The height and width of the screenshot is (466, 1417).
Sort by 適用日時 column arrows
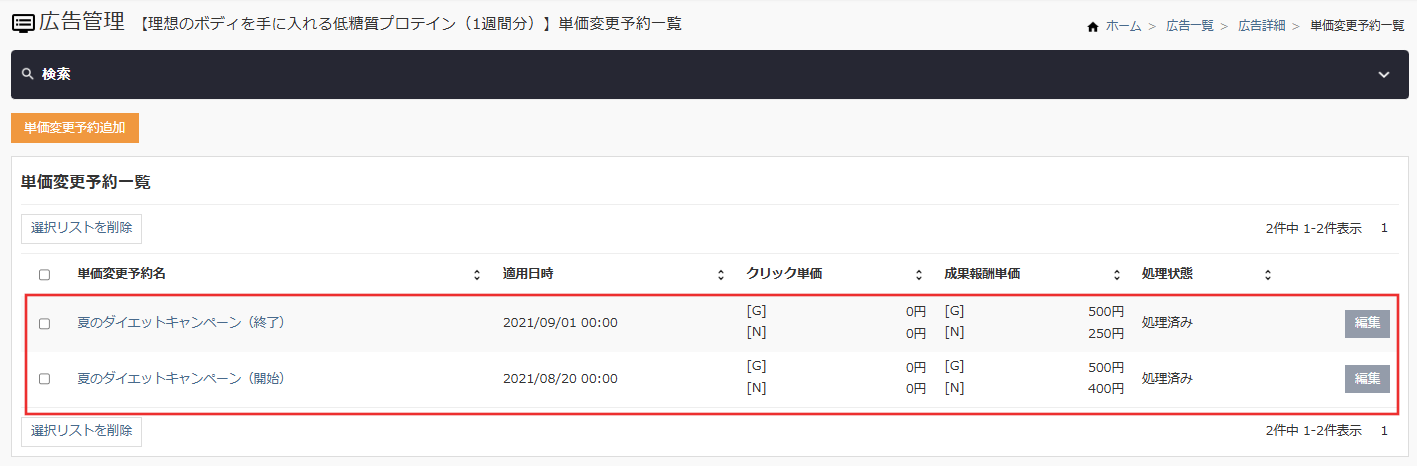pyautogui.click(x=721, y=274)
